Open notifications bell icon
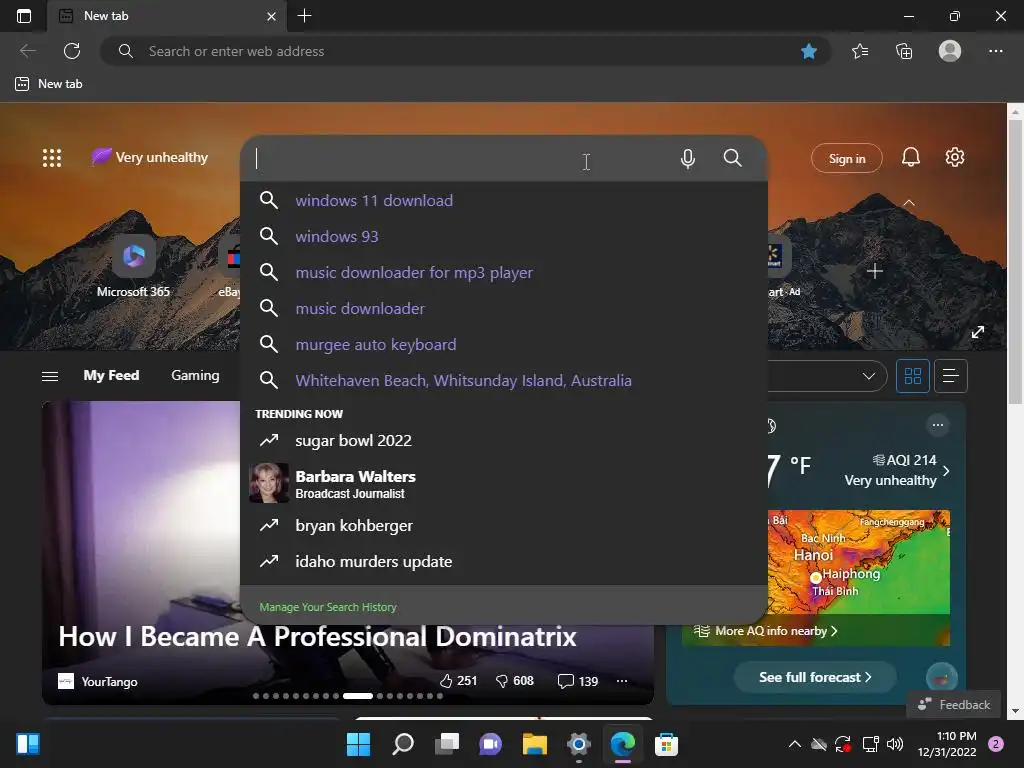Image resolution: width=1024 pixels, height=768 pixels. coord(911,157)
